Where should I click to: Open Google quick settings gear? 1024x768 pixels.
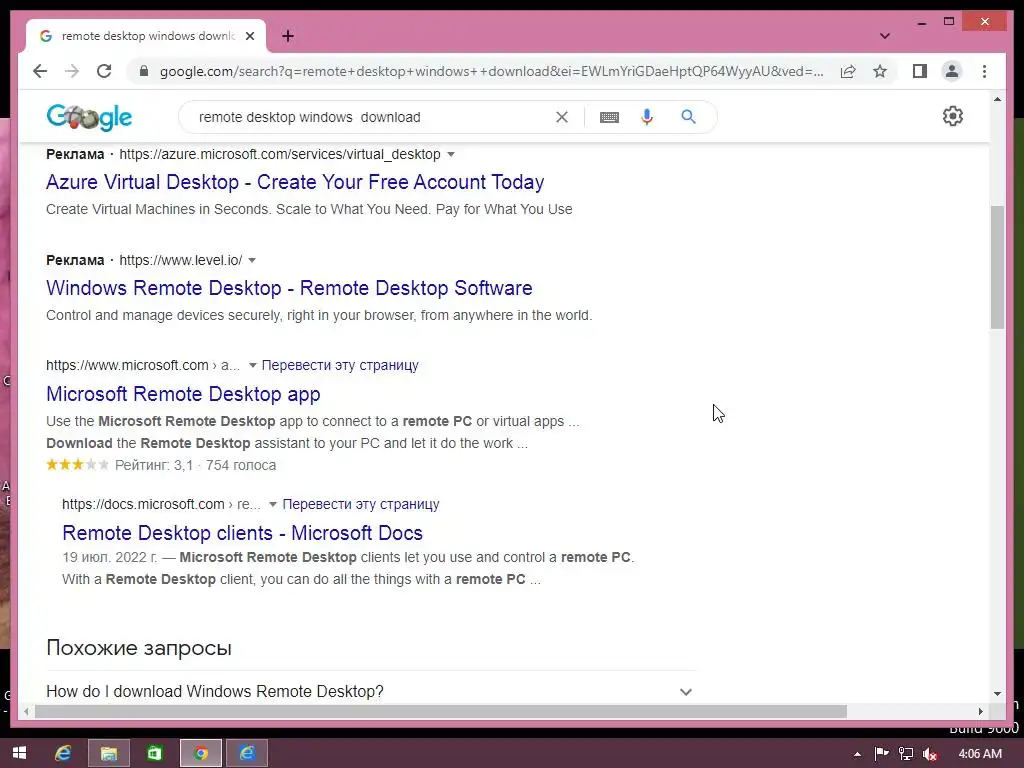click(x=953, y=116)
